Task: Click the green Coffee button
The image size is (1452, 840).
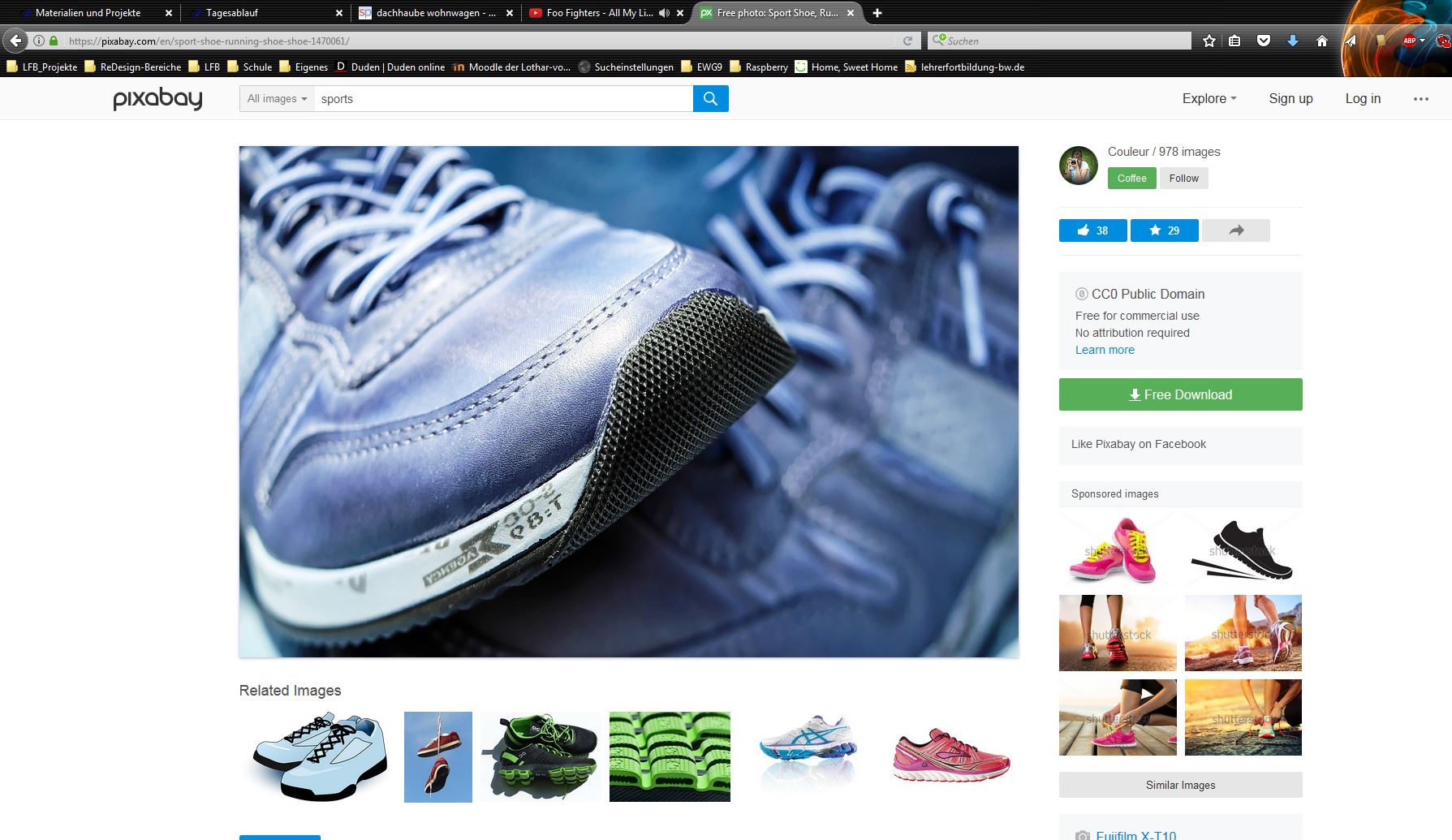Action: coord(1131,179)
